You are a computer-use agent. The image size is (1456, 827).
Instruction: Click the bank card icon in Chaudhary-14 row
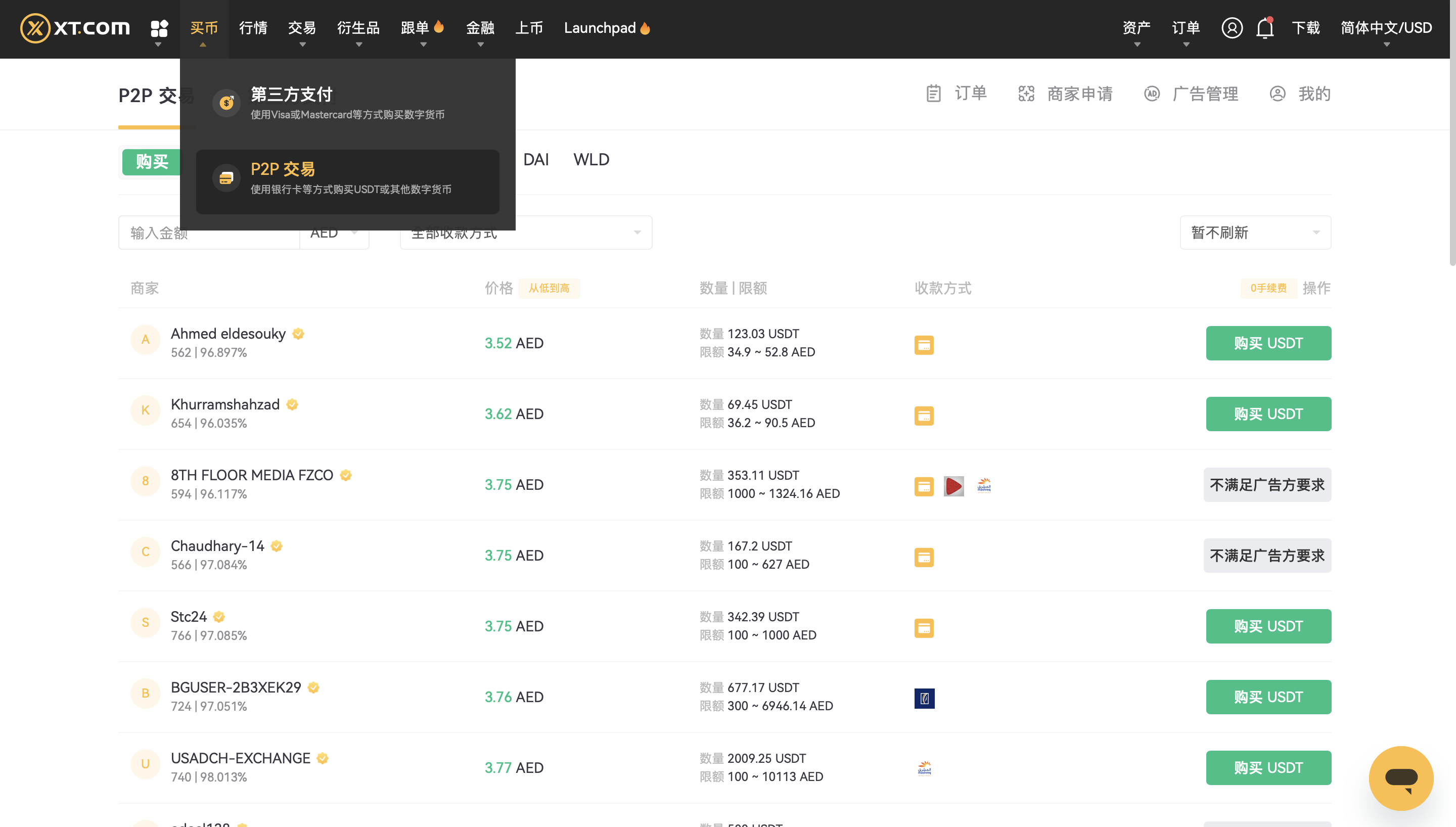[x=924, y=557]
